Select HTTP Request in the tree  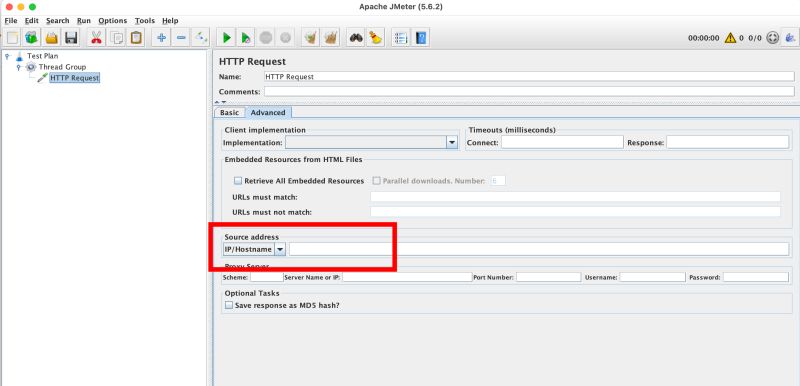[74, 78]
